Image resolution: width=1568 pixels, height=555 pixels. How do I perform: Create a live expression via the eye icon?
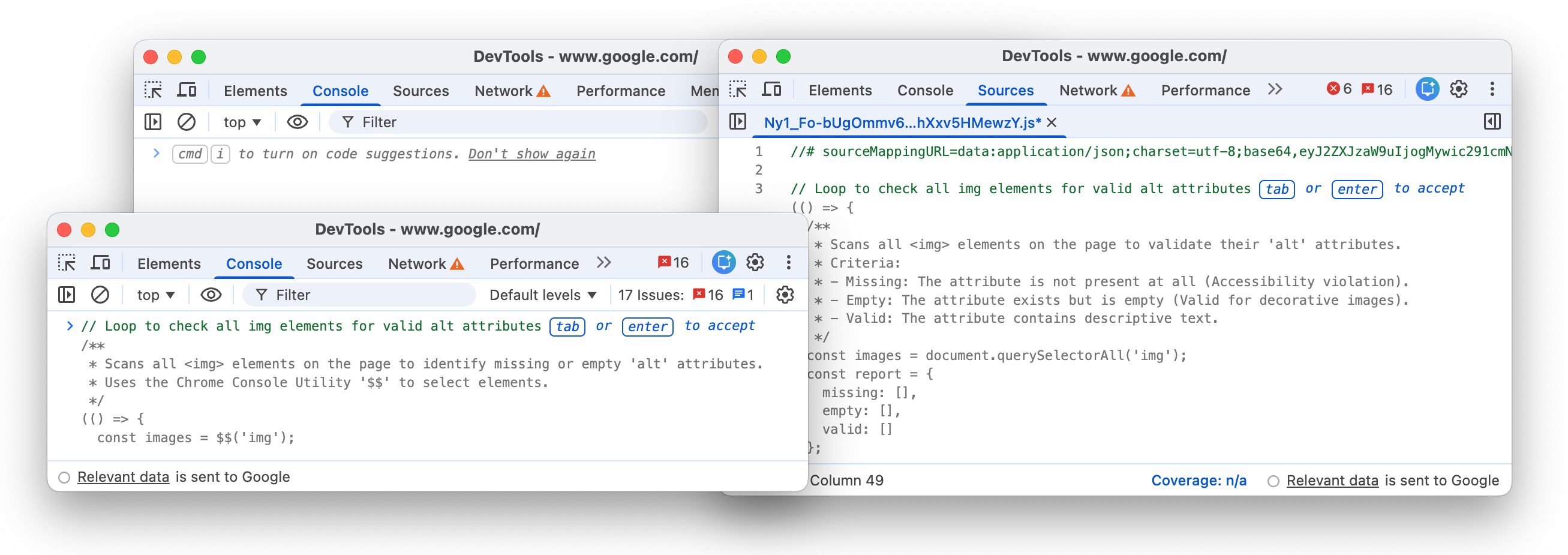[211, 295]
